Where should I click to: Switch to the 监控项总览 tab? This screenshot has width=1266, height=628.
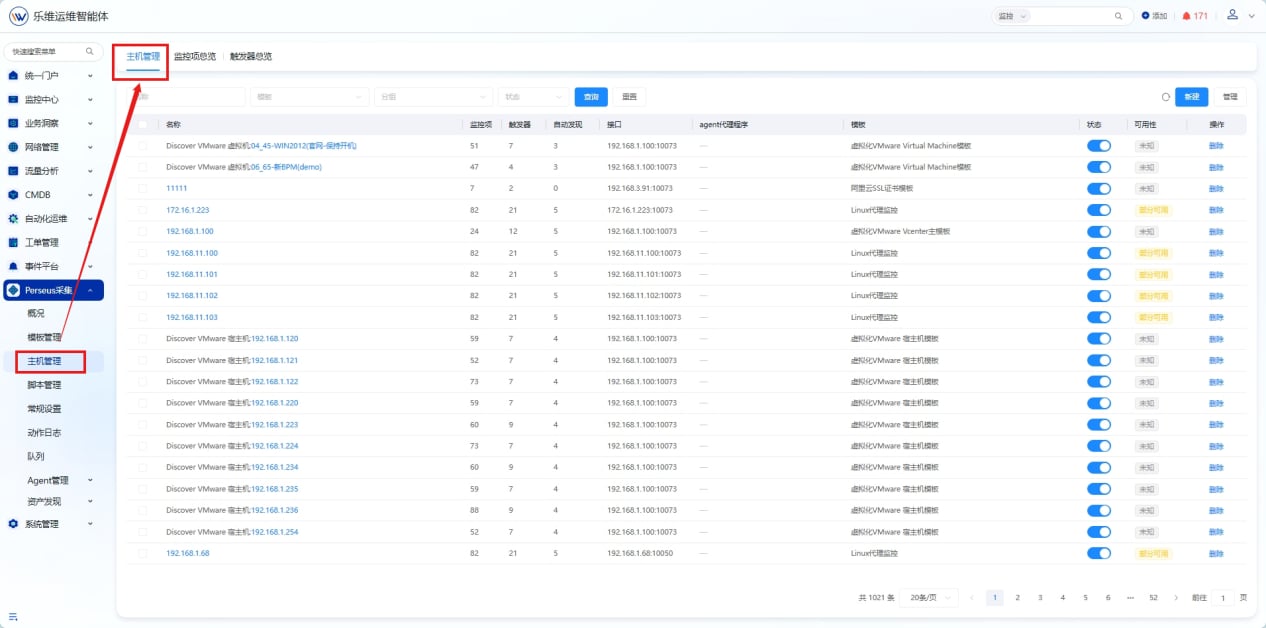coord(195,57)
